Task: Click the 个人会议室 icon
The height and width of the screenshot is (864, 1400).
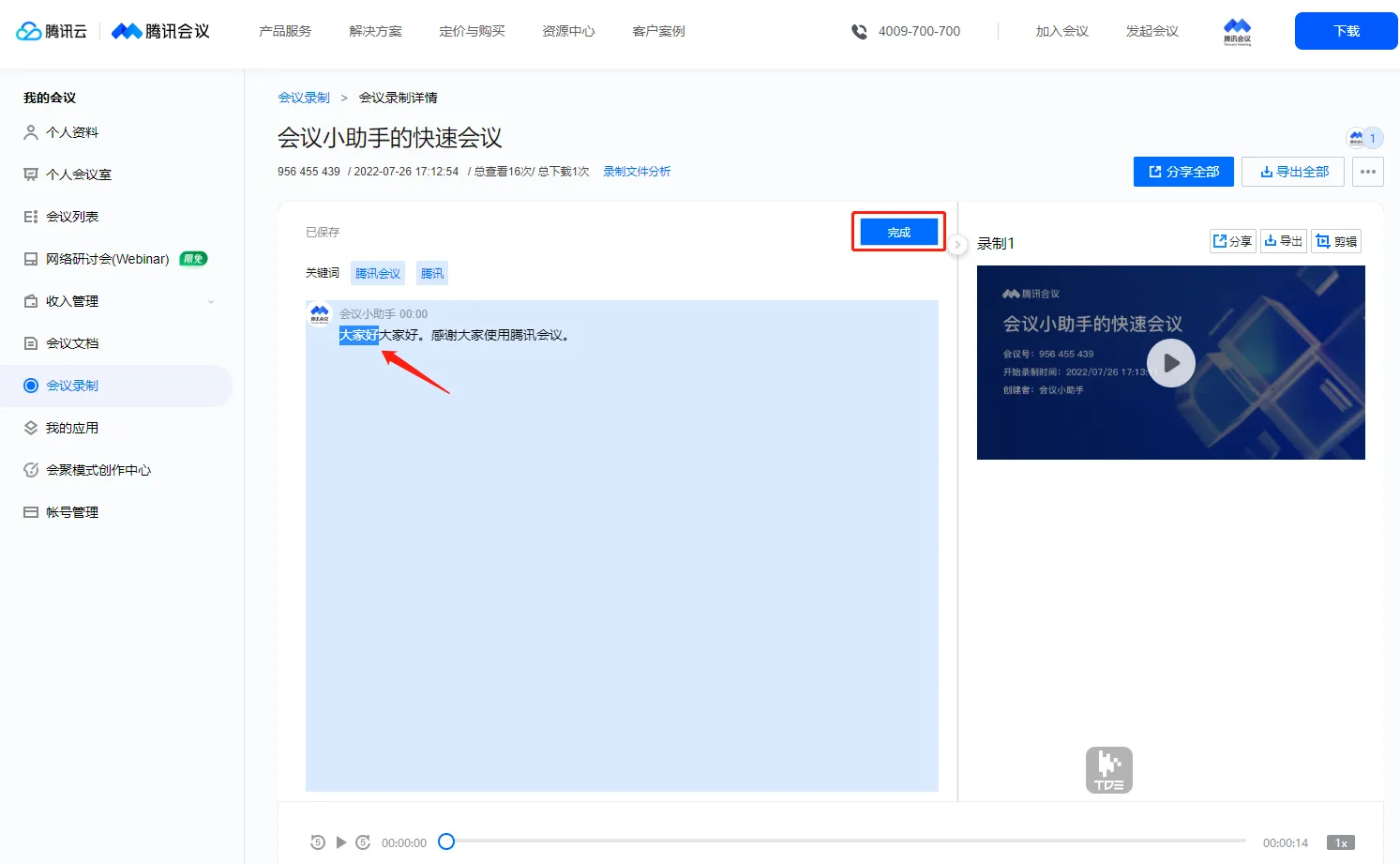Action: (31, 174)
